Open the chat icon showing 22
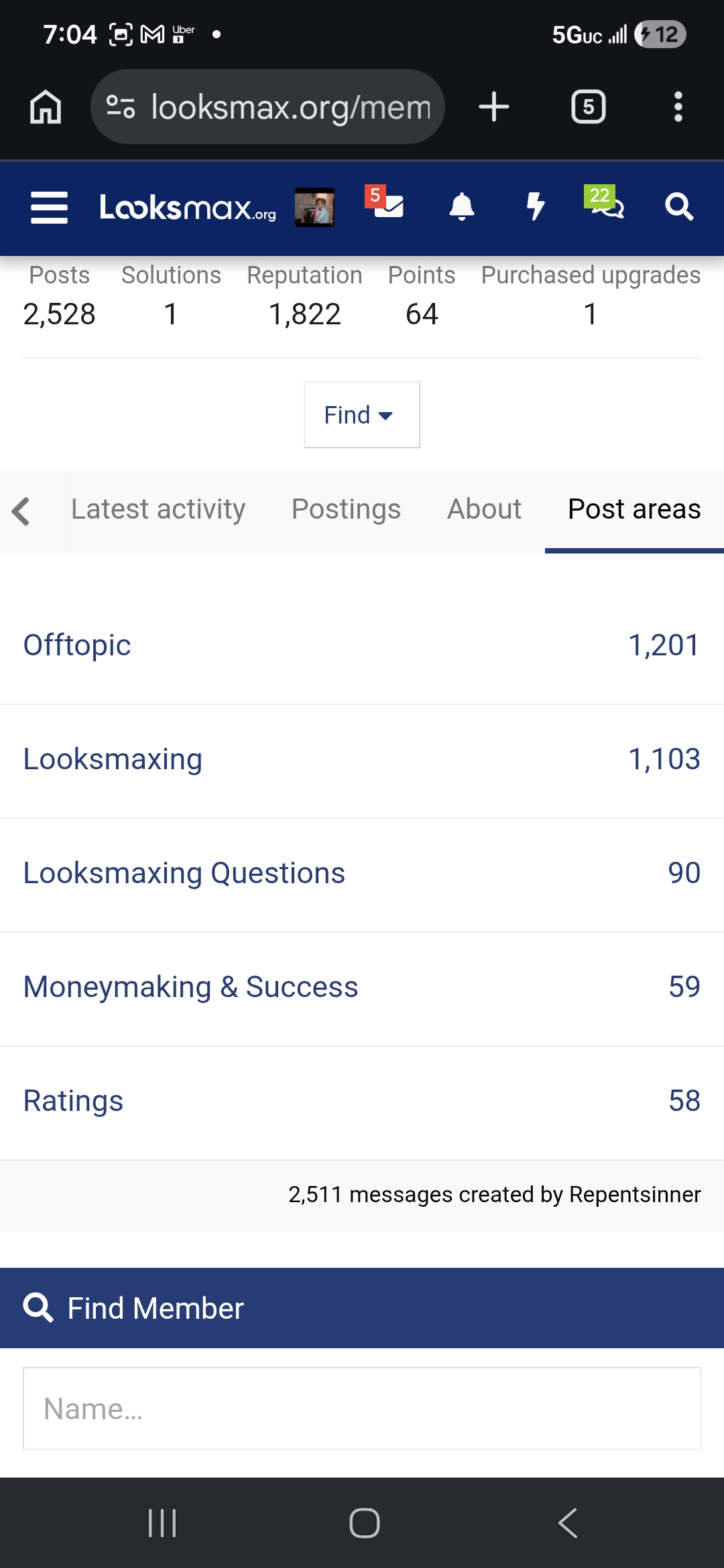 605,204
